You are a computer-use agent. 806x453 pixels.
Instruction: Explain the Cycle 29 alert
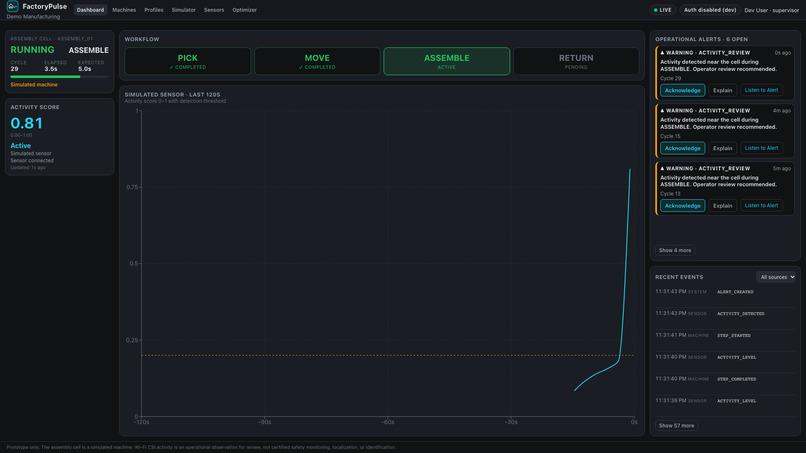(722, 90)
